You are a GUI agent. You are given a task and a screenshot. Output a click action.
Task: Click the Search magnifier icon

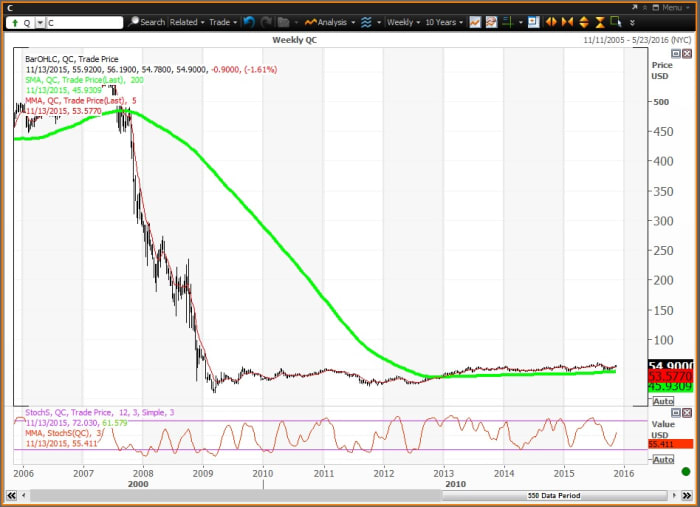click(x=133, y=21)
